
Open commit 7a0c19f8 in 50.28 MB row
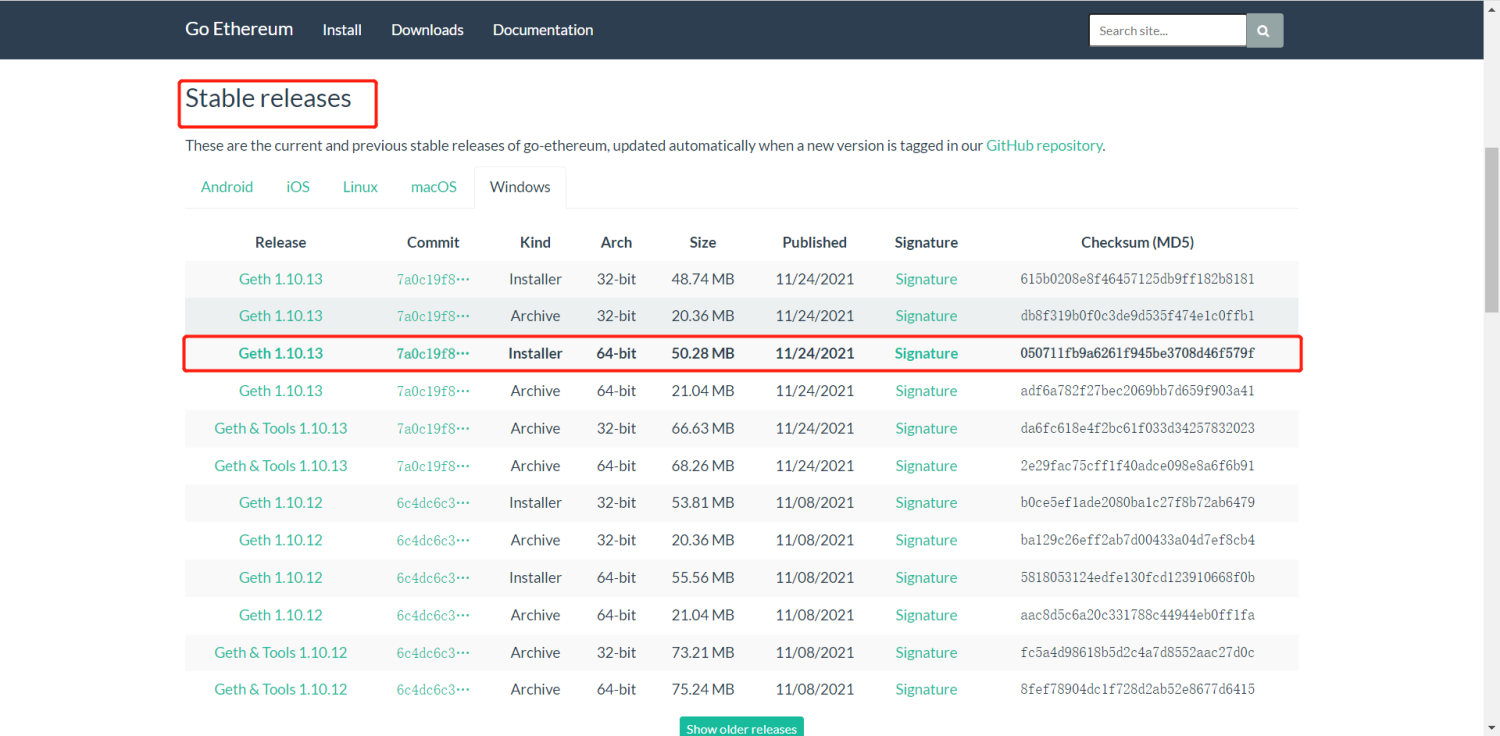coord(433,353)
